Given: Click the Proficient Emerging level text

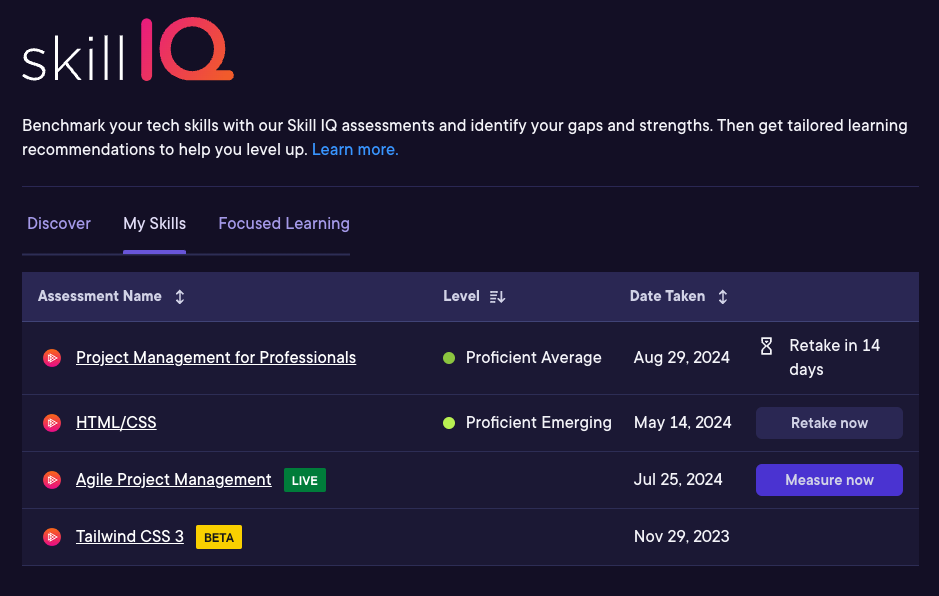Looking at the screenshot, I should tap(539, 422).
